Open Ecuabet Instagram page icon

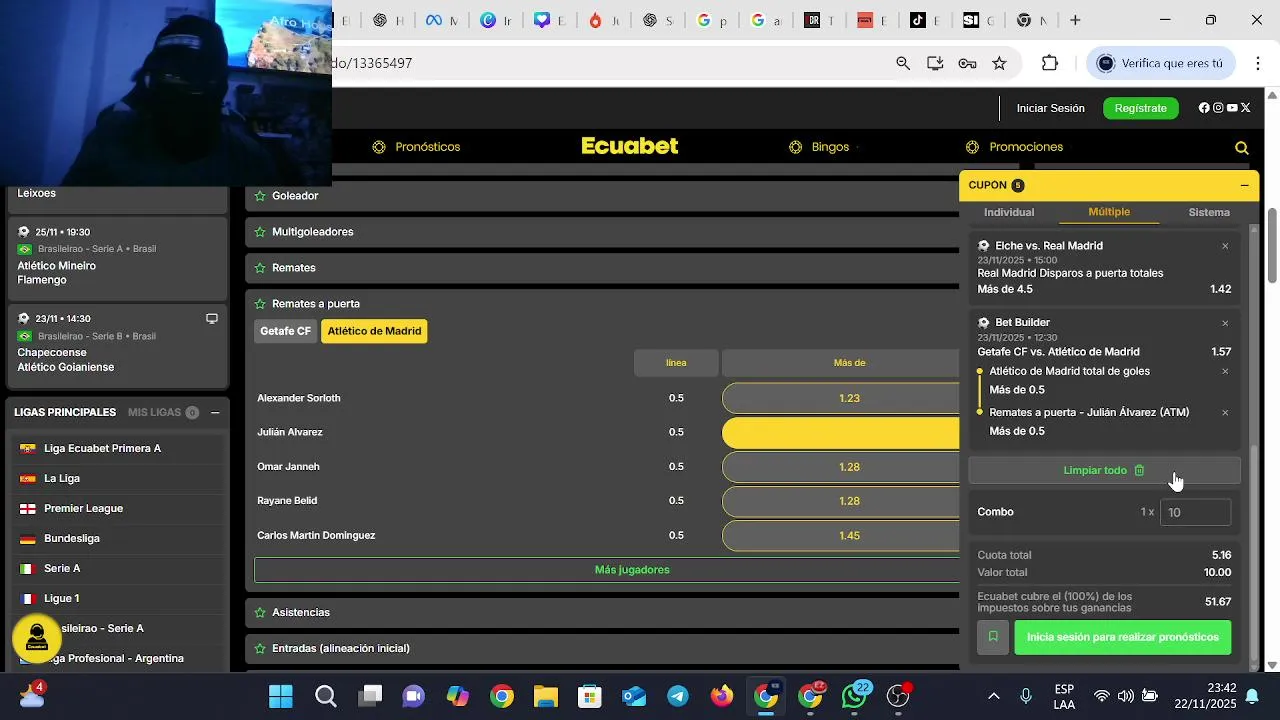tap(1218, 108)
